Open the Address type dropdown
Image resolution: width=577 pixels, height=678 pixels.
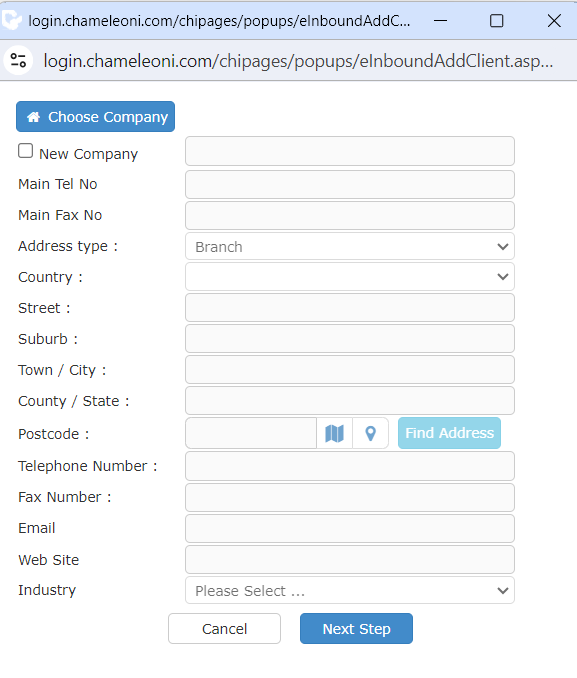(x=350, y=246)
